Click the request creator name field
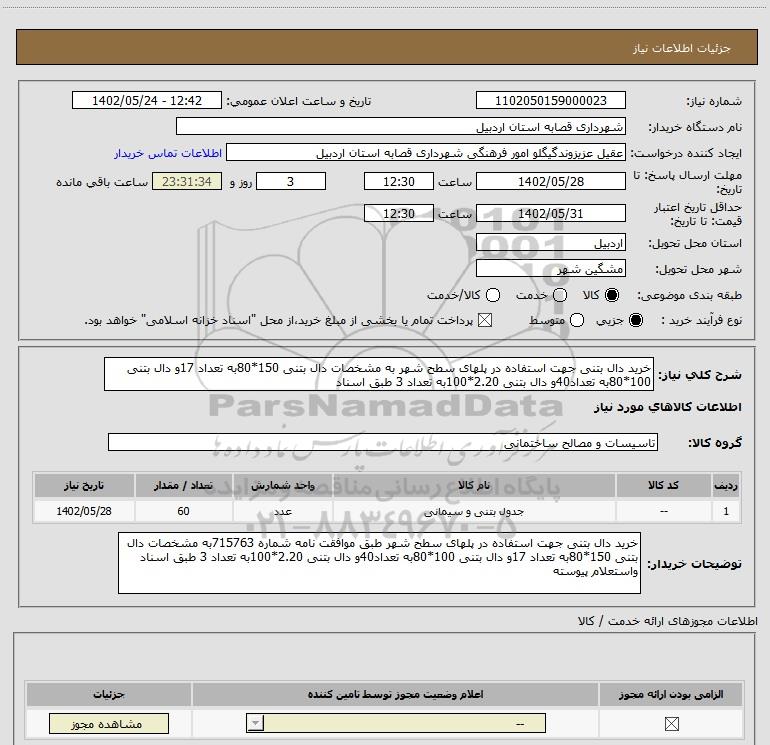This screenshot has height=745, width=770. [426, 152]
